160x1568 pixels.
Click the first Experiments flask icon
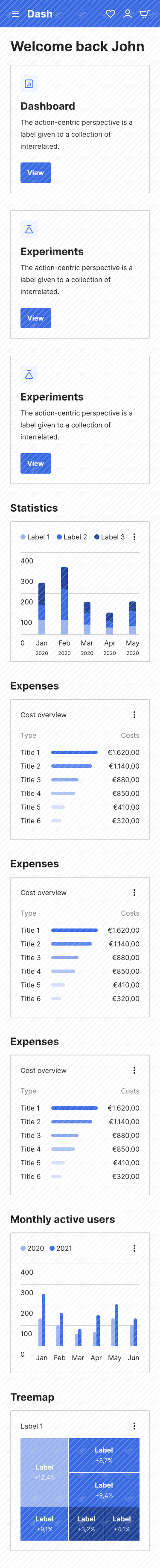pos(29,230)
